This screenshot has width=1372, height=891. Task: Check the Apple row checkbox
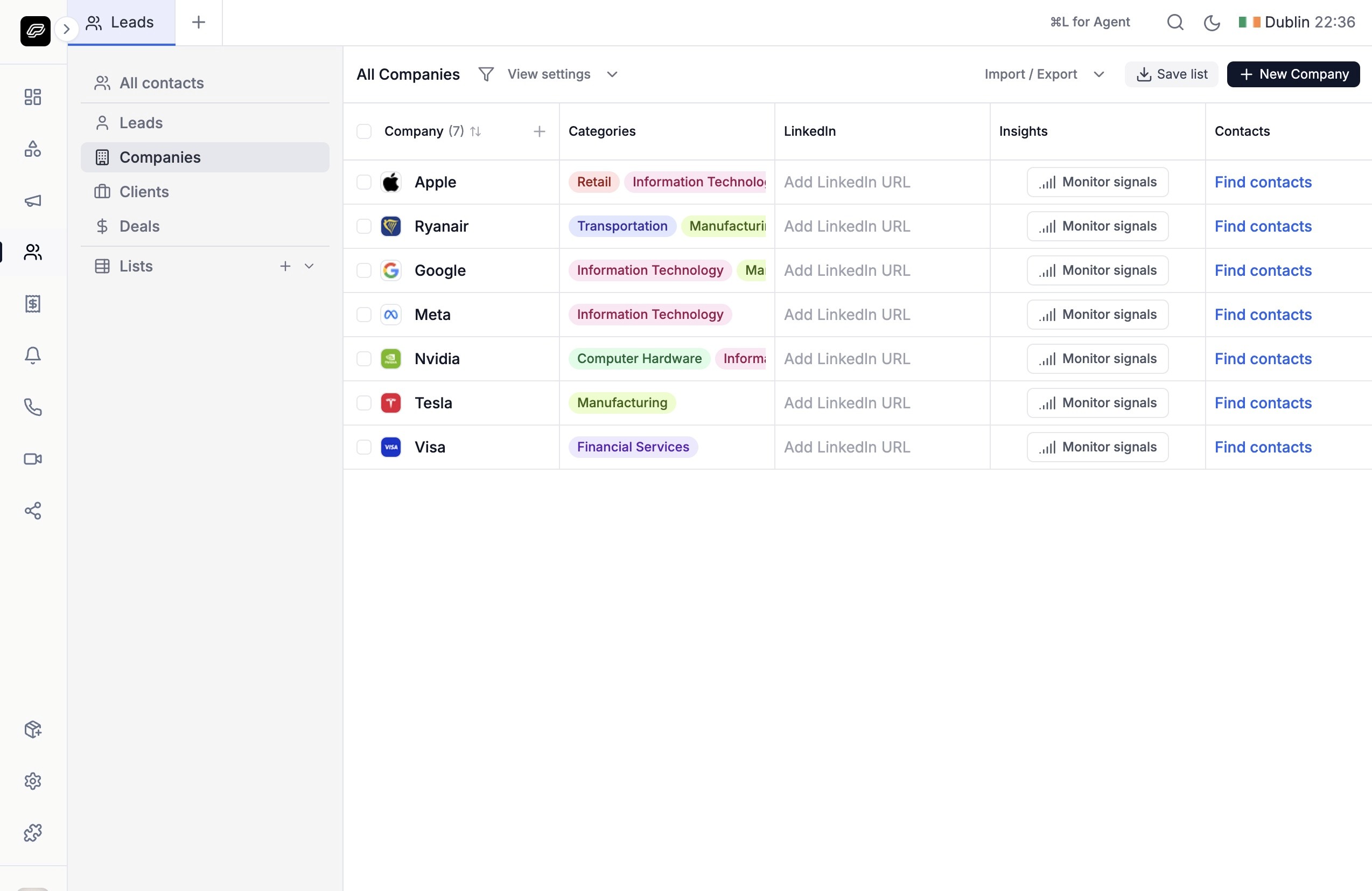pos(364,182)
